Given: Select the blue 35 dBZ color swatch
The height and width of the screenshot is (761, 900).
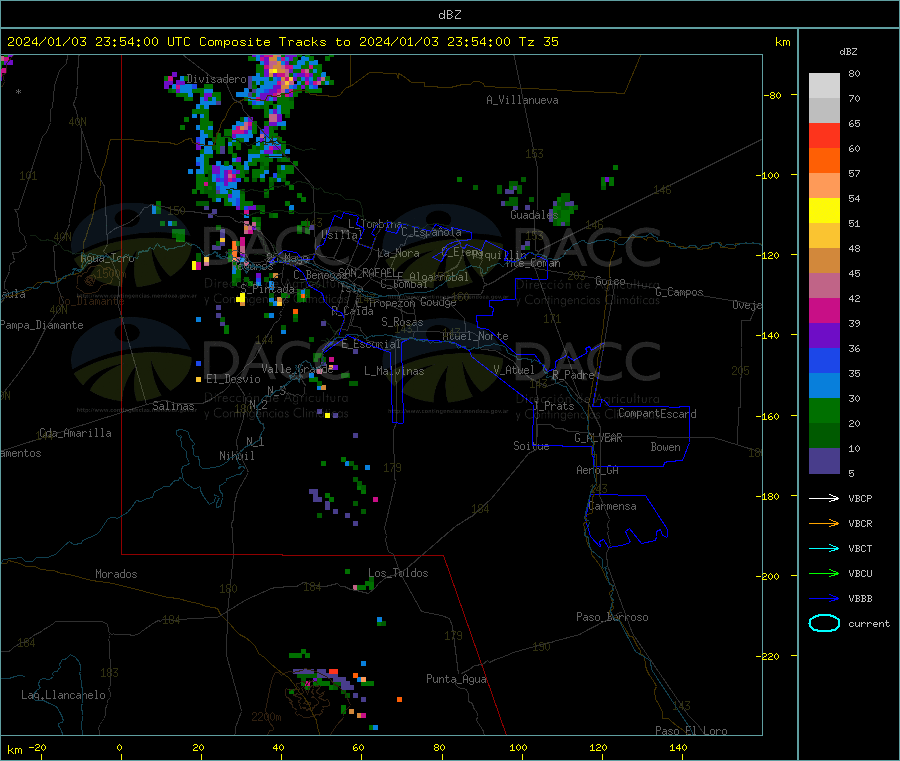Looking at the screenshot, I should pyautogui.click(x=824, y=360).
